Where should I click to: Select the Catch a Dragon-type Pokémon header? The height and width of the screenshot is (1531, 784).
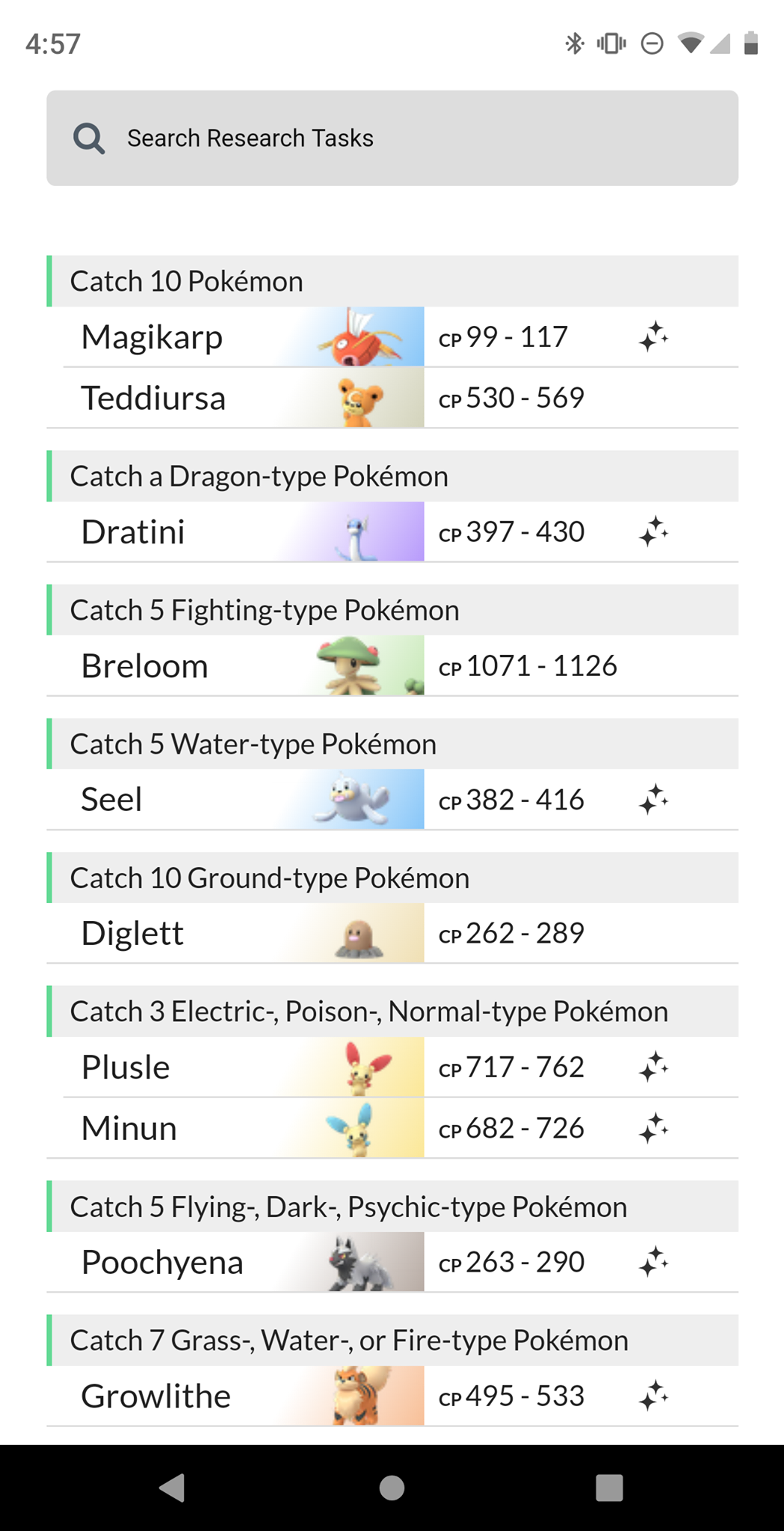[x=392, y=475]
